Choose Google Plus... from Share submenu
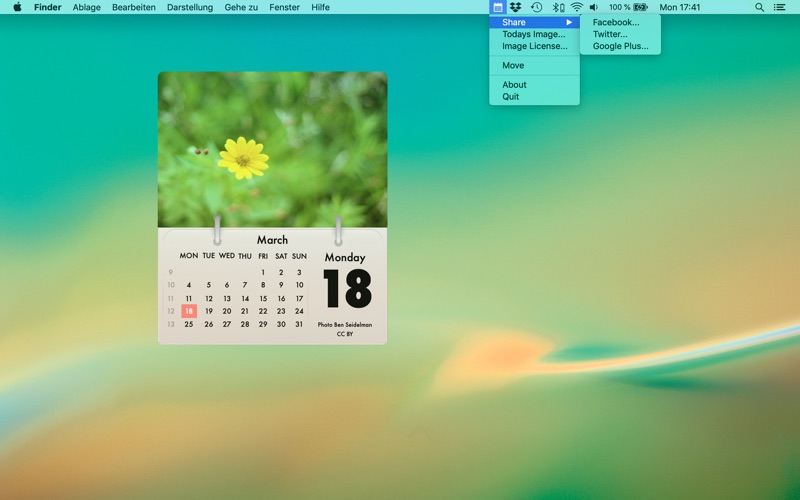The height and width of the screenshot is (500, 800). click(x=620, y=46)
